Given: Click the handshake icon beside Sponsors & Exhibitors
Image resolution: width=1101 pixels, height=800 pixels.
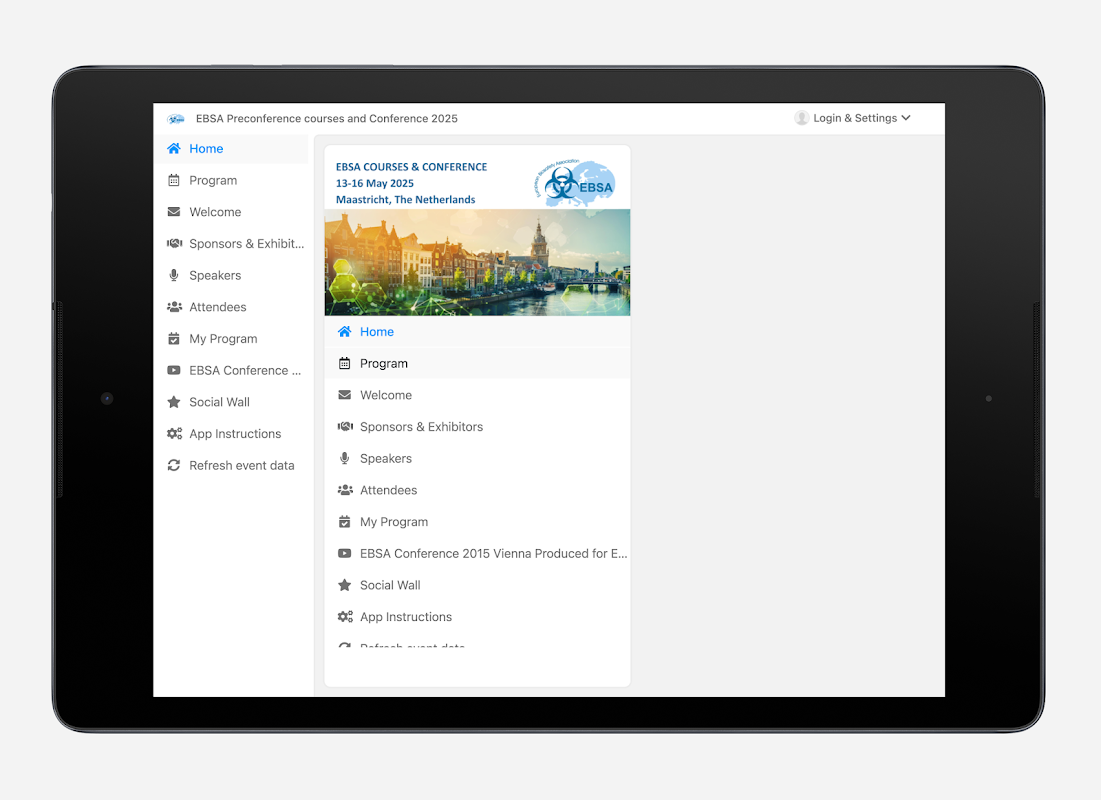Looking at the screenshot, I should [345, 426].
